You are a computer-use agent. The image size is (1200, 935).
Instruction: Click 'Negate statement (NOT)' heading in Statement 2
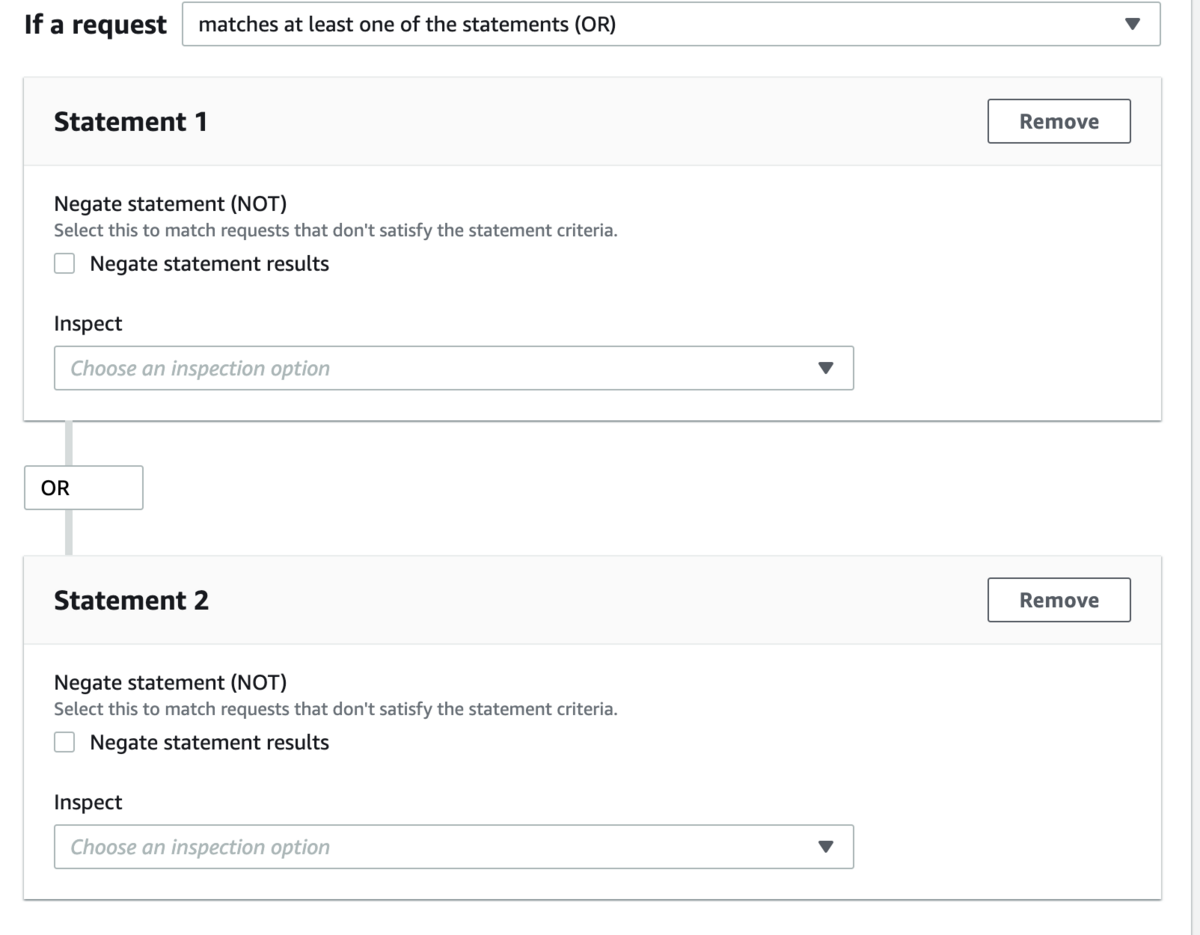pyautogui.click(x=170, y=683)
